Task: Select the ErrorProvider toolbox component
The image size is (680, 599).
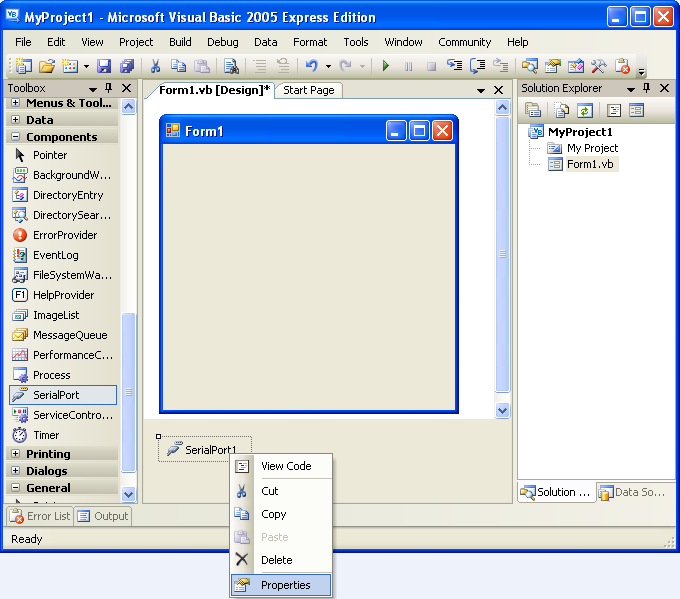Action: (x=63, y=235)
